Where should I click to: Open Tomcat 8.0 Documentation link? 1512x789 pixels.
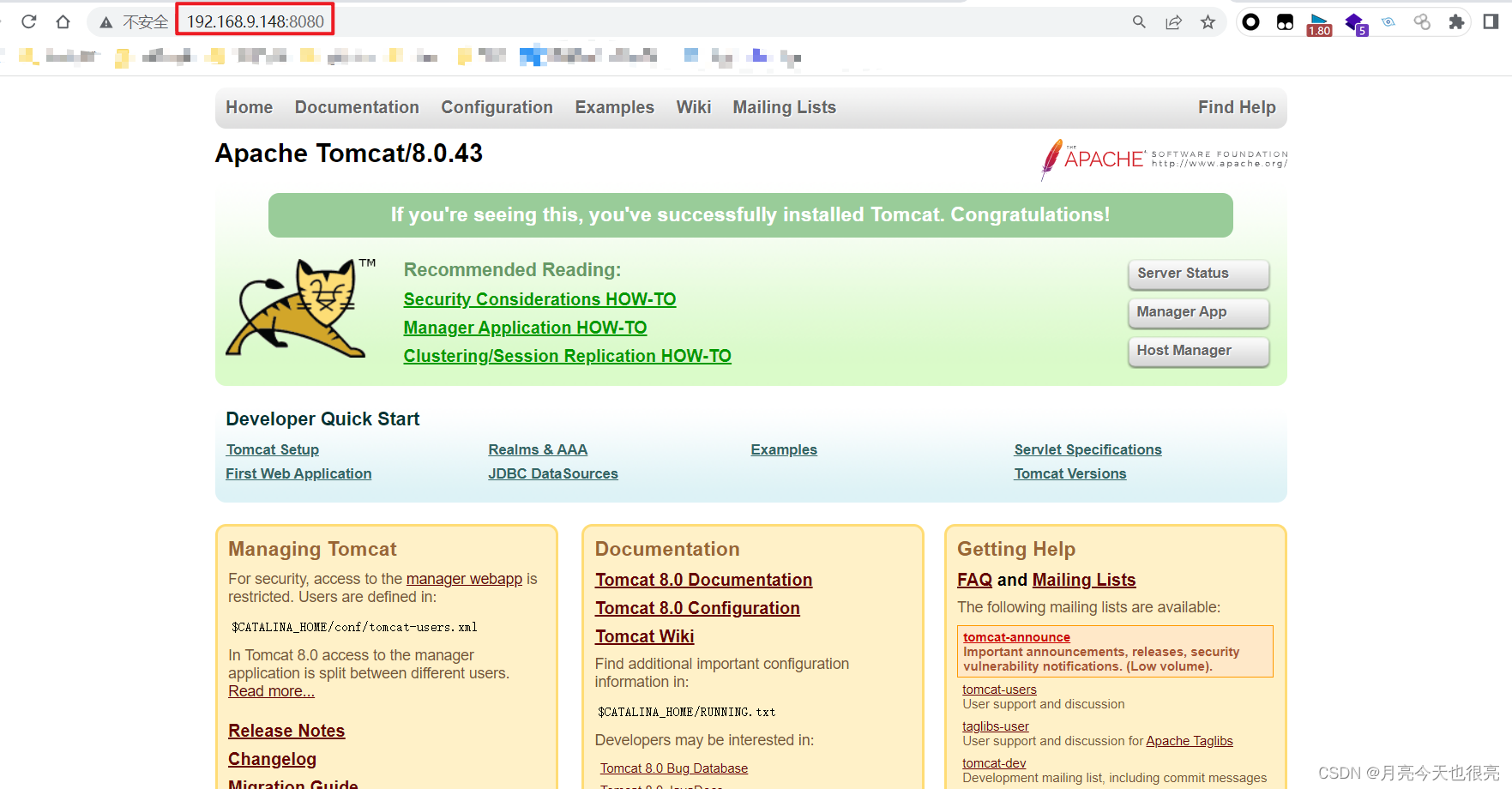pos(703,580)
